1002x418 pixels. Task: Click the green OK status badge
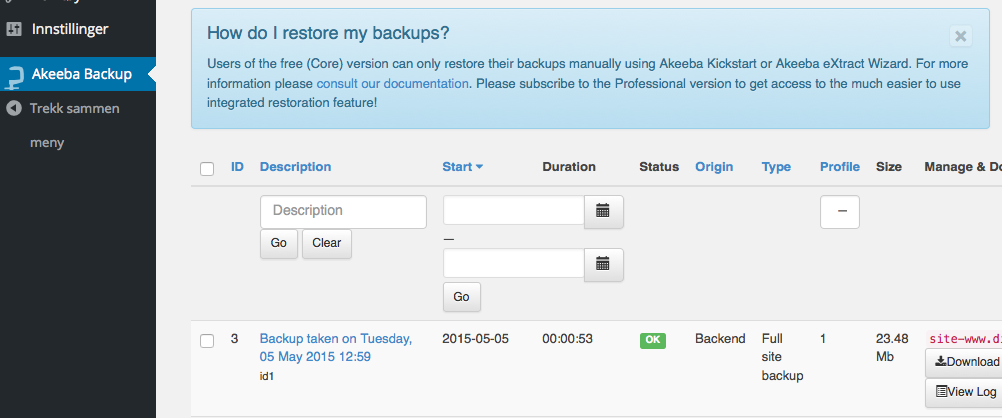tap(653, 340)
